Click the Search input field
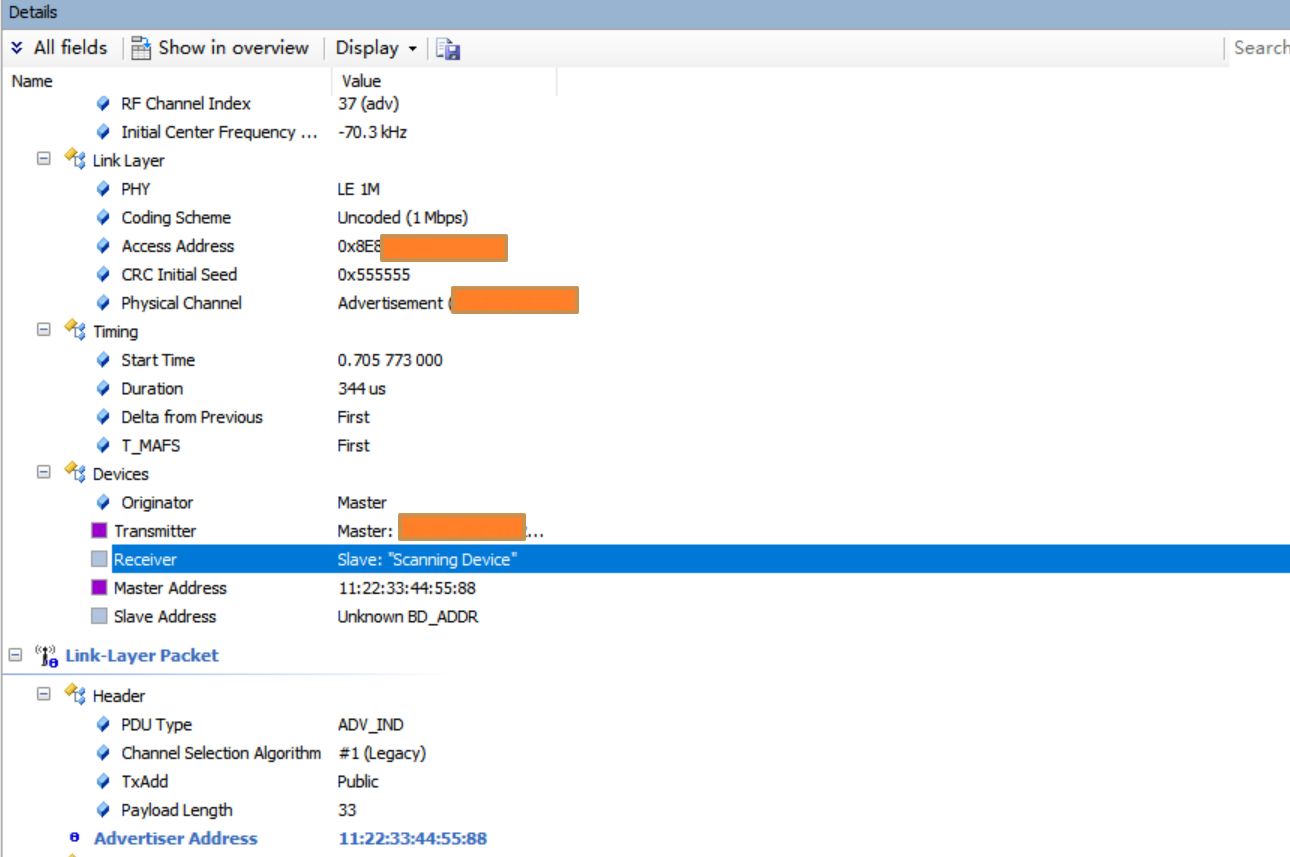The width and height of the screenshot is (1290, 857). pos(1259,48)
